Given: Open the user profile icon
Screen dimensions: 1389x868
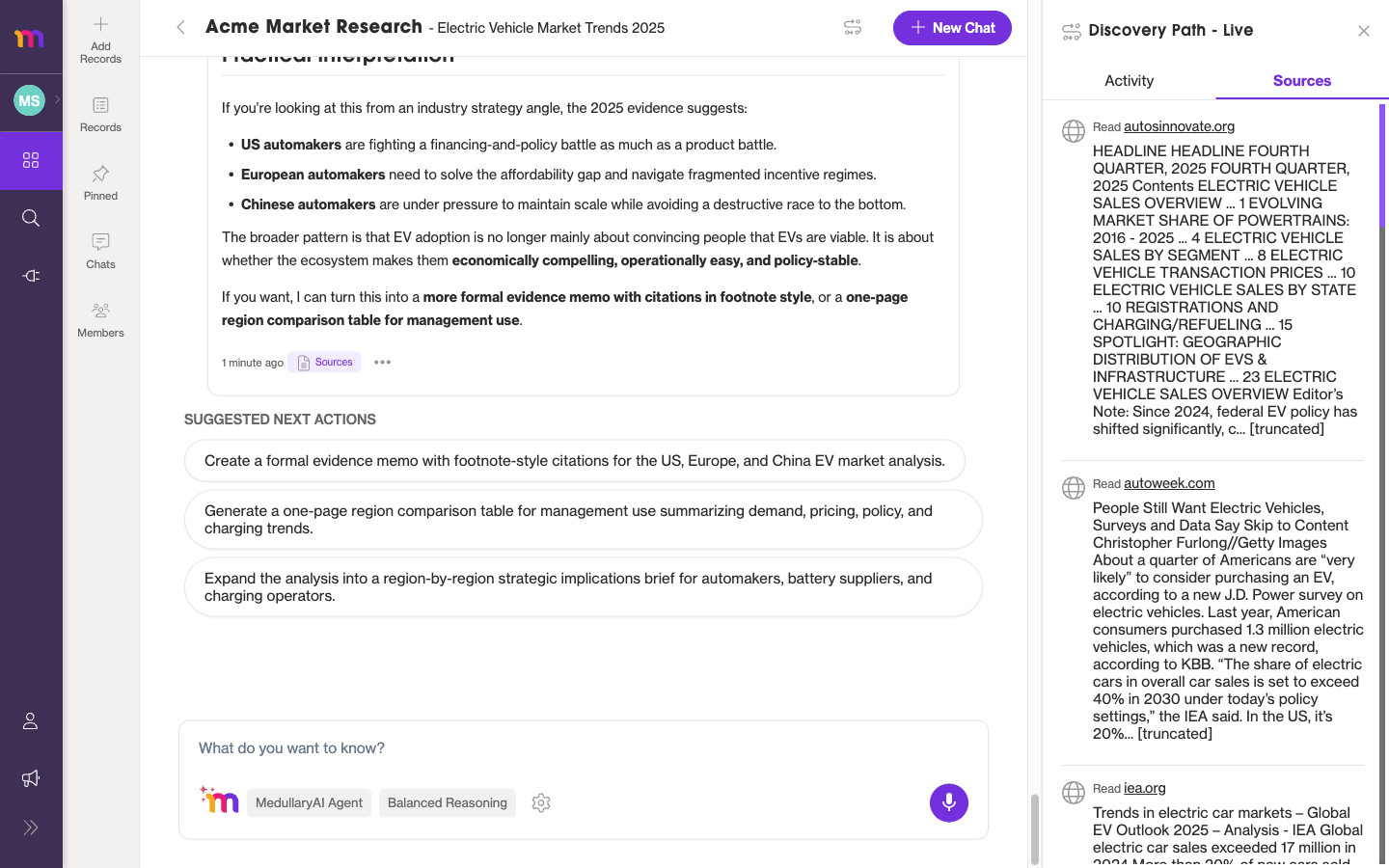Looking at the screenshot, I should 30,720.
